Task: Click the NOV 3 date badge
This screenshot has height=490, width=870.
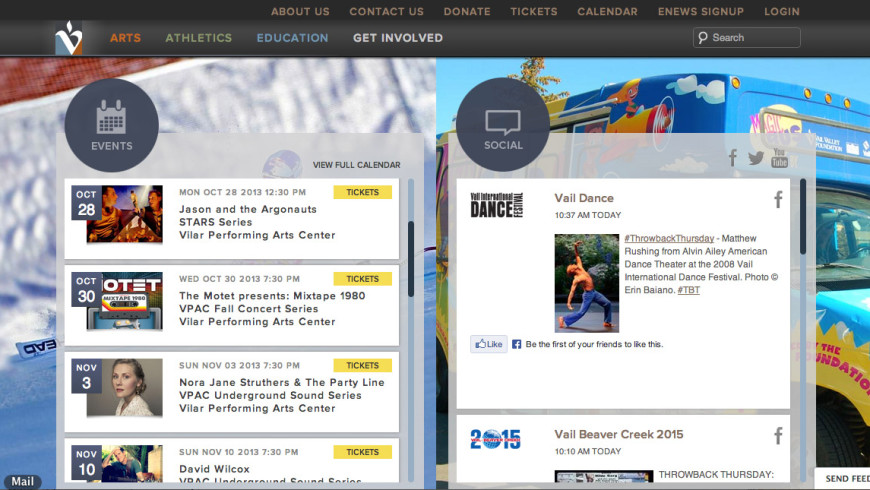Action: click(x=86, y=376)
